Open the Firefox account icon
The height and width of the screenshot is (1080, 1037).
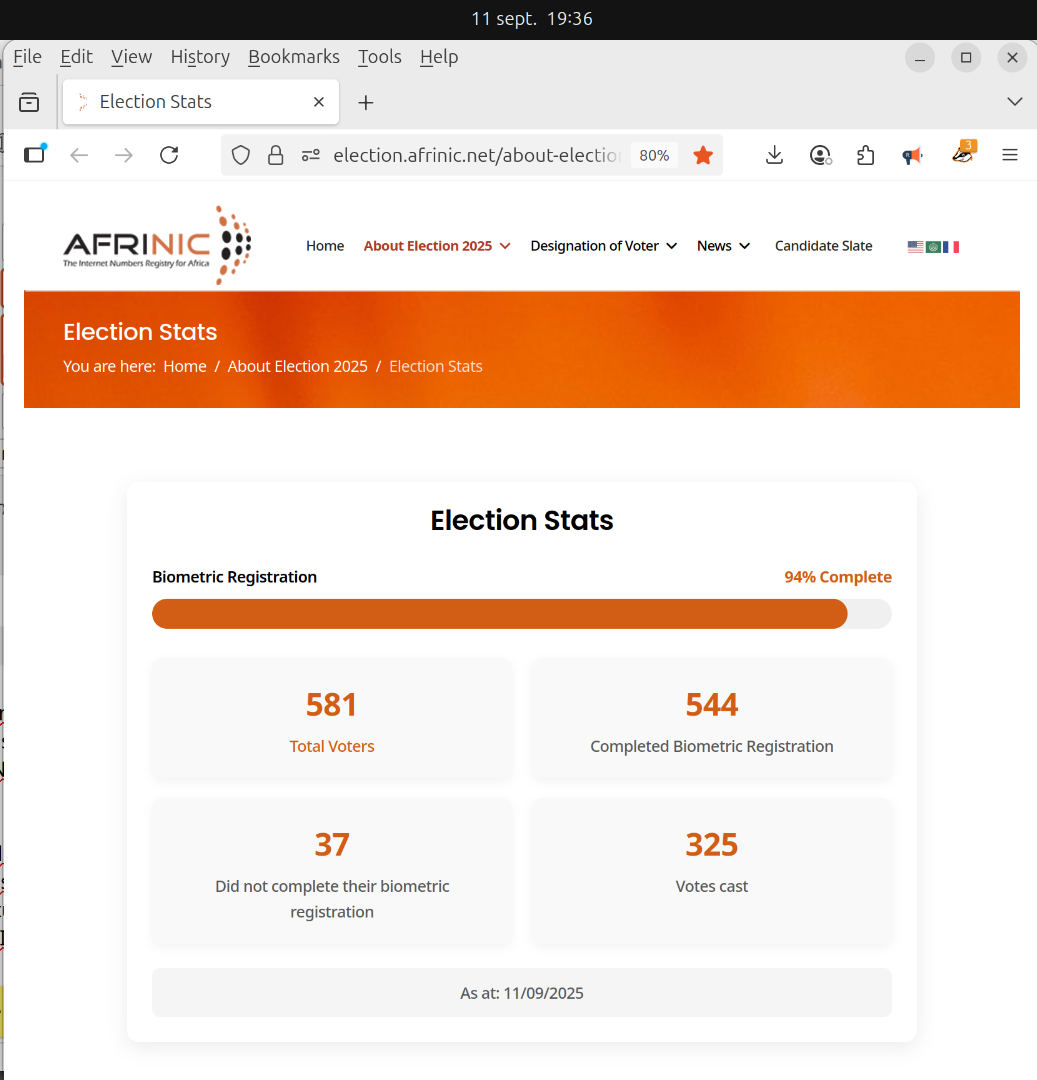[x=820, y=155]
